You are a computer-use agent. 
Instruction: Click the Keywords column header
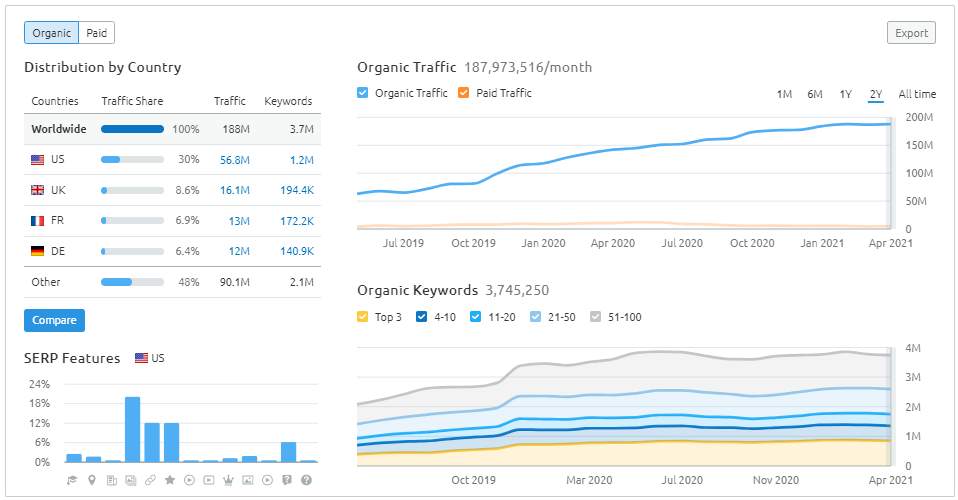[x=288, y=101]
